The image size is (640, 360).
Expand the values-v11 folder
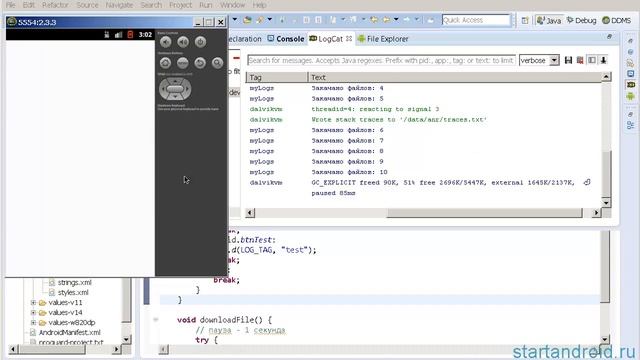(x=33, y=302)
